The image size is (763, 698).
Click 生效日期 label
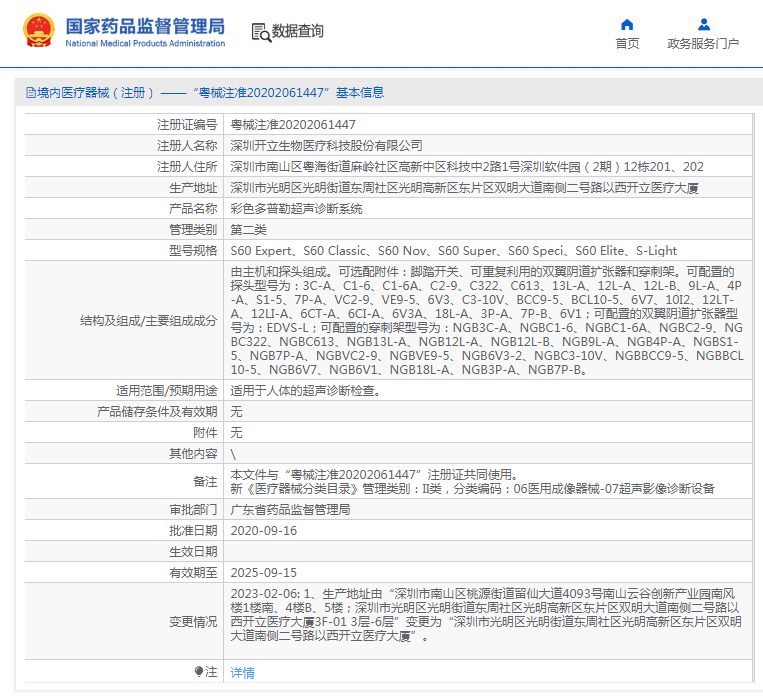(193, 551)
